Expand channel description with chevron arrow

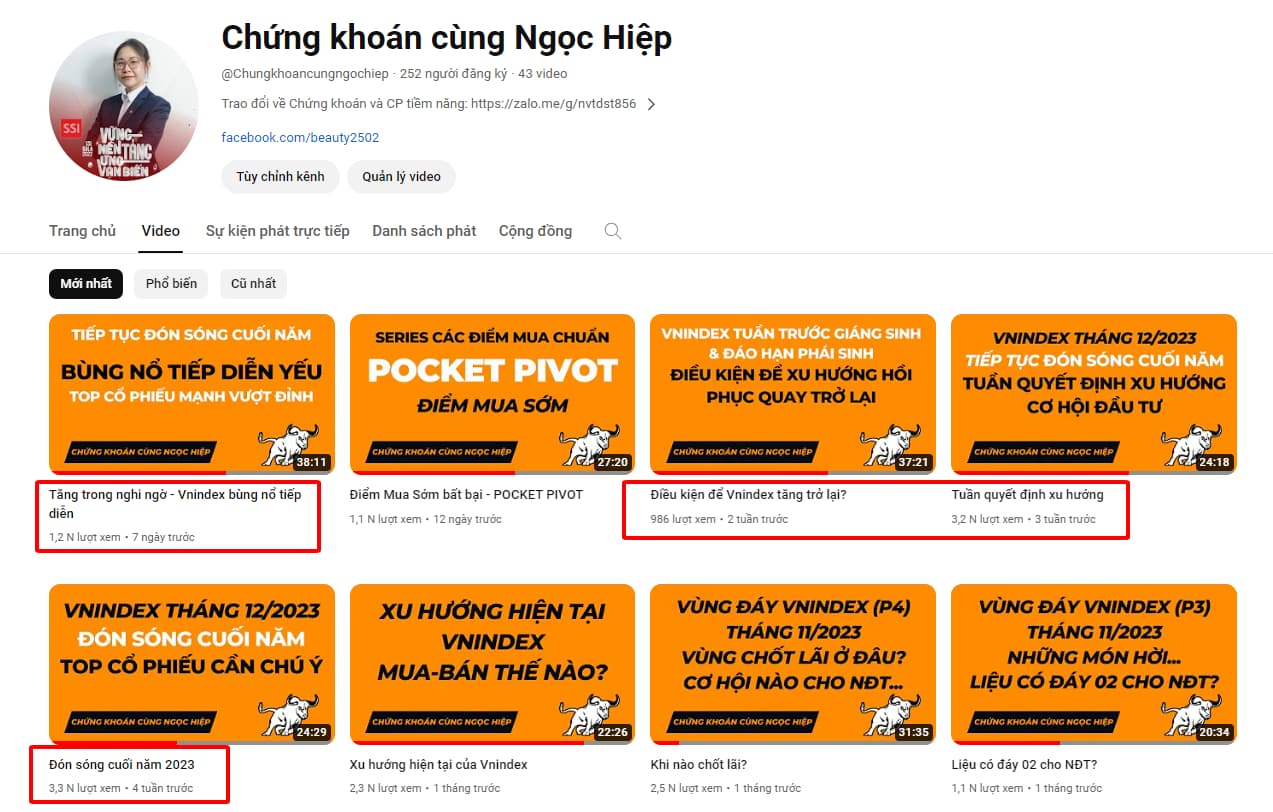pyautogui.click(x=651, y=104)
